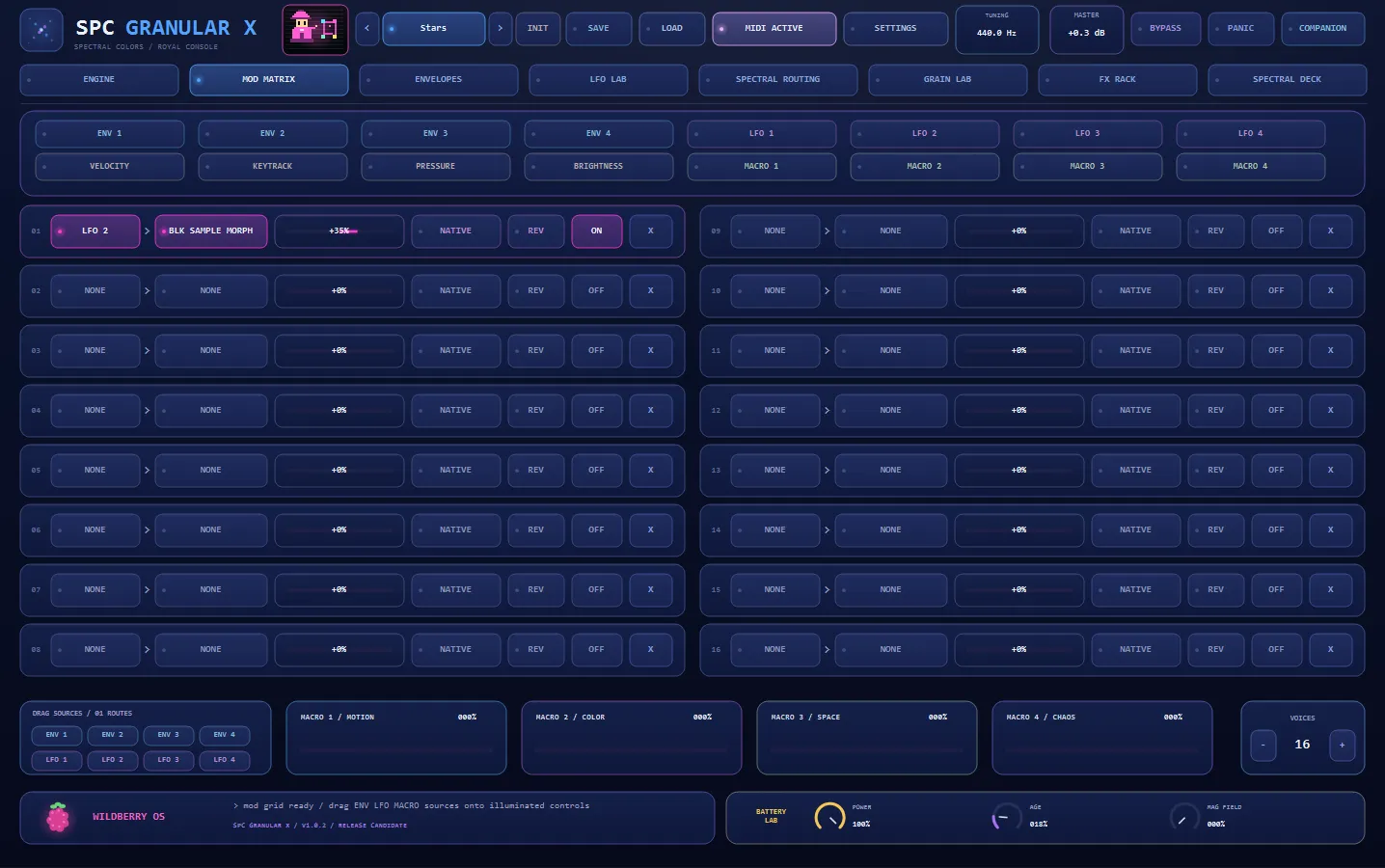Switch to the Envelopes tab
Screen dimensions: 1385x868
point(439,80)
